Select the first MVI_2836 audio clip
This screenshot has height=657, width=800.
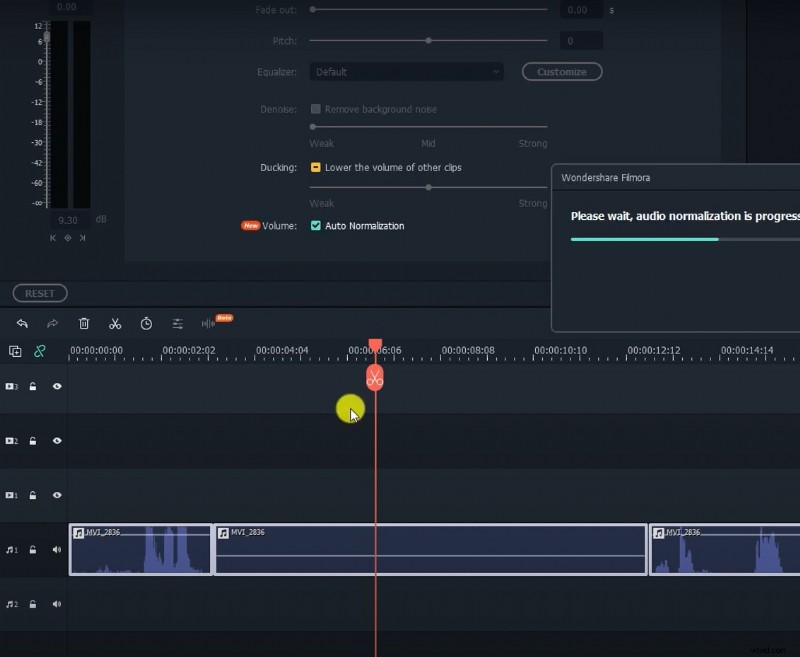click(140, 549)
